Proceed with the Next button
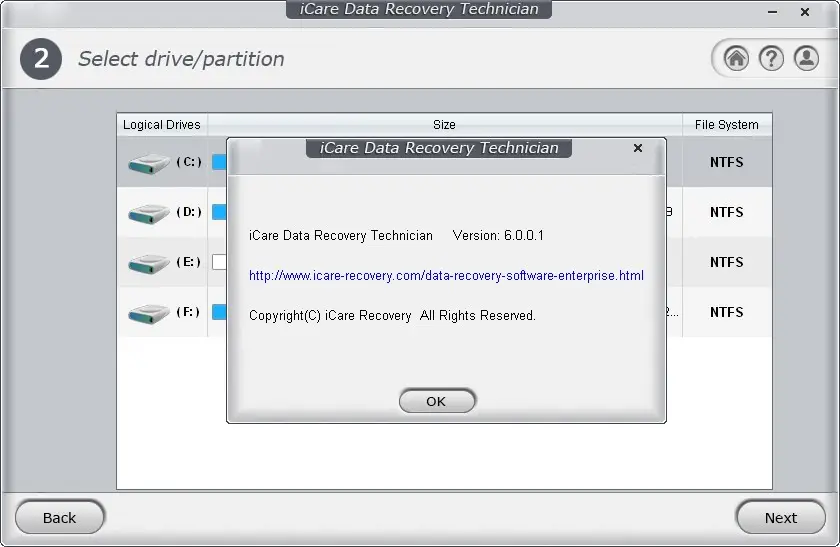The width and height of the screenshot is (840, 547). point(781,518)
